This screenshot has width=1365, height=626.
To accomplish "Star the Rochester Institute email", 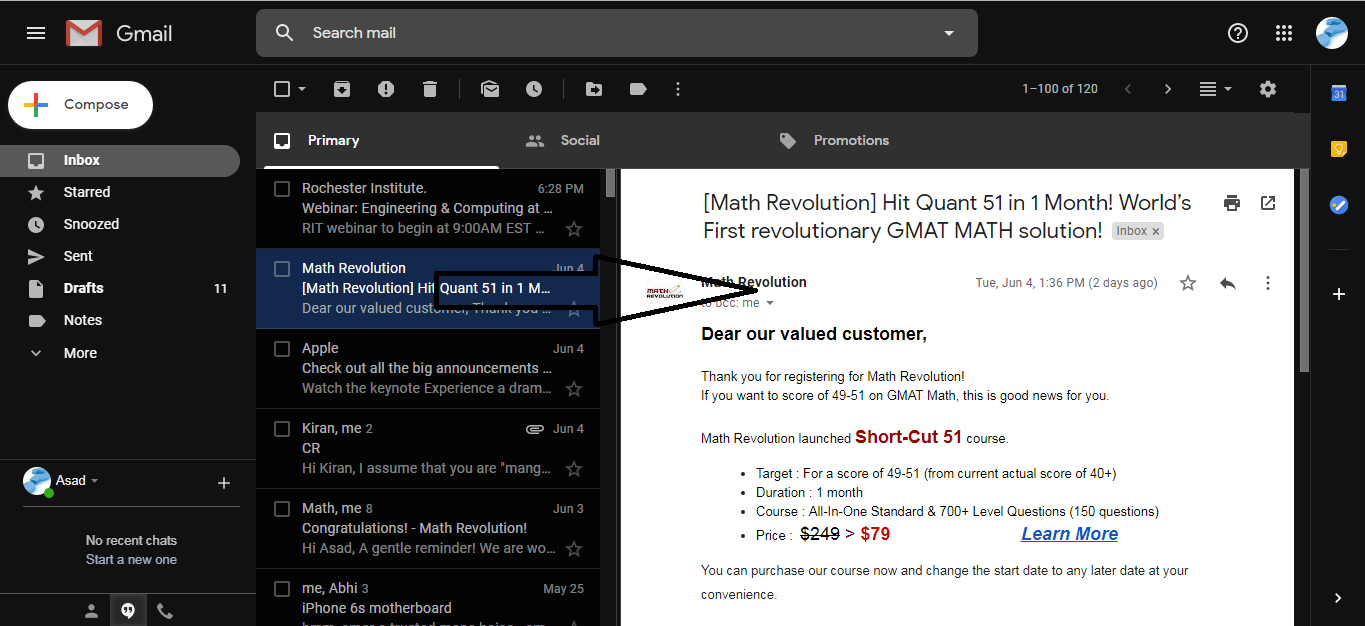I will 574,229.
